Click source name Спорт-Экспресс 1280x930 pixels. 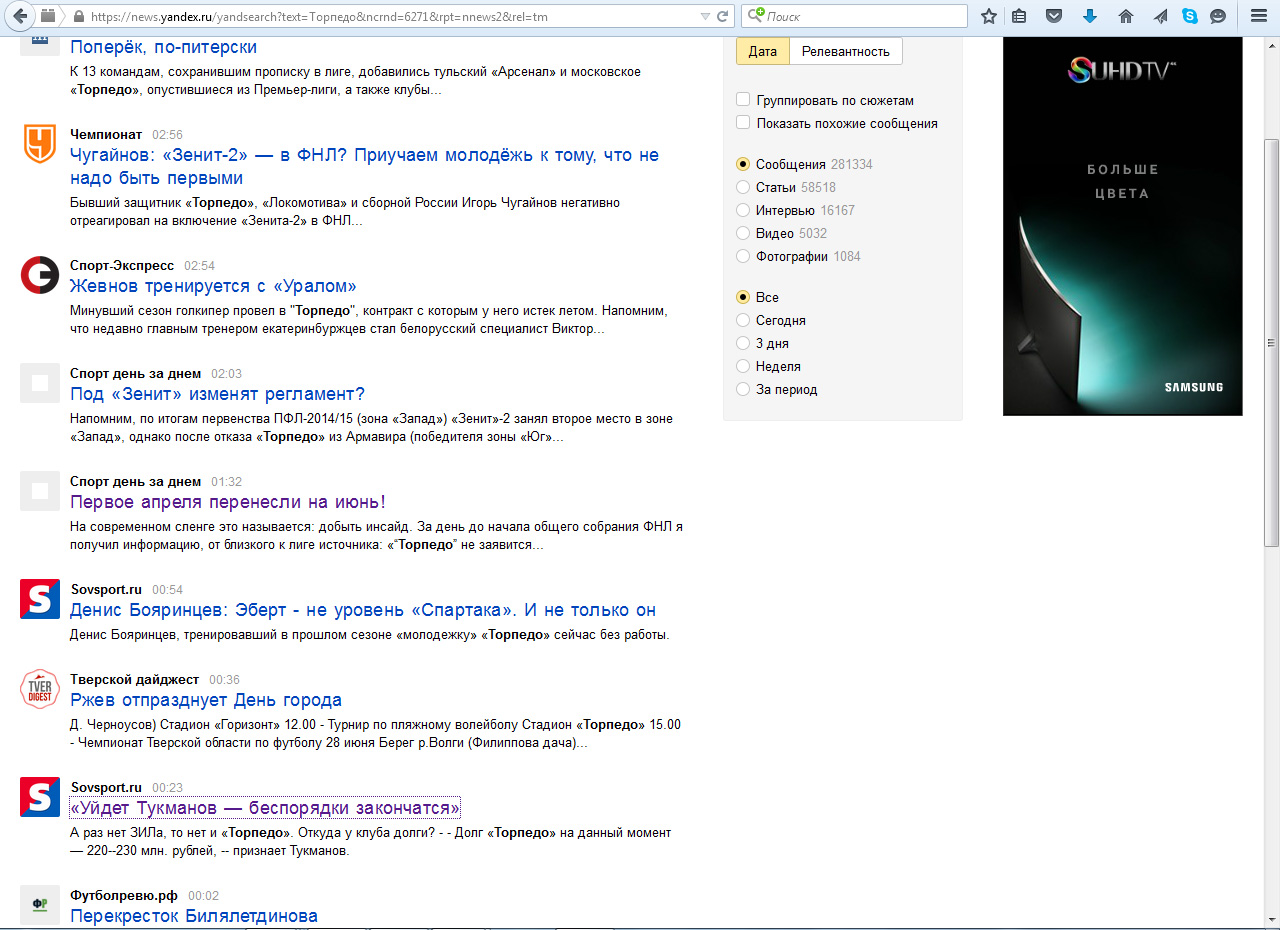coord(122,265)
